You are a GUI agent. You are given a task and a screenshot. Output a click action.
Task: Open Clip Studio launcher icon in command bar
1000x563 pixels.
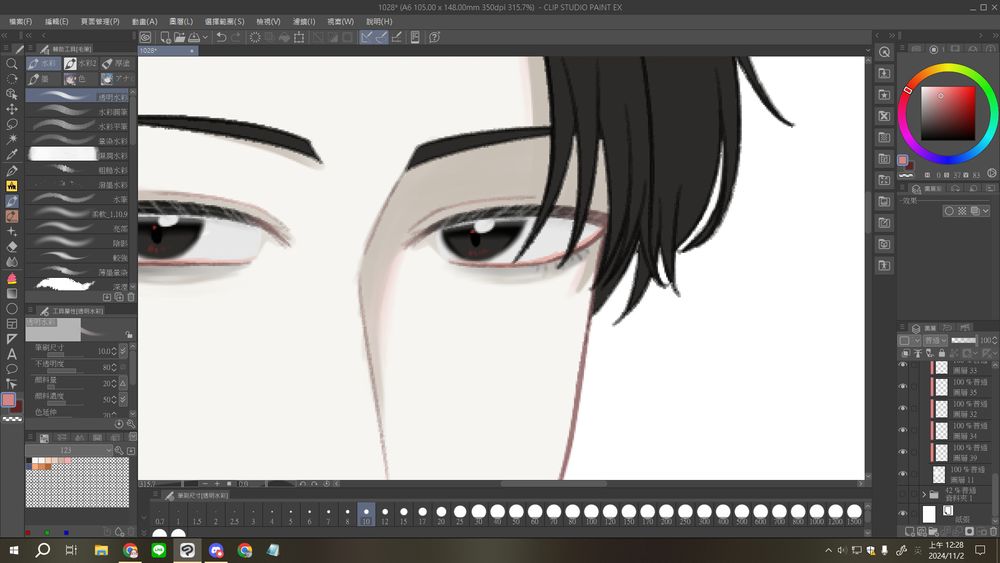click(145, 37)
